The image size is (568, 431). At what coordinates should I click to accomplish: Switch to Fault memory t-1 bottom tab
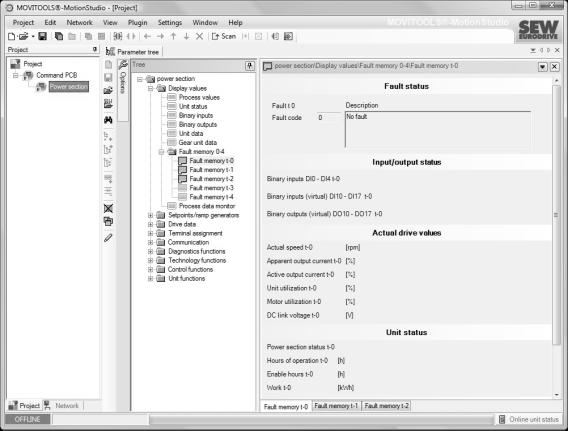point(336,406)
